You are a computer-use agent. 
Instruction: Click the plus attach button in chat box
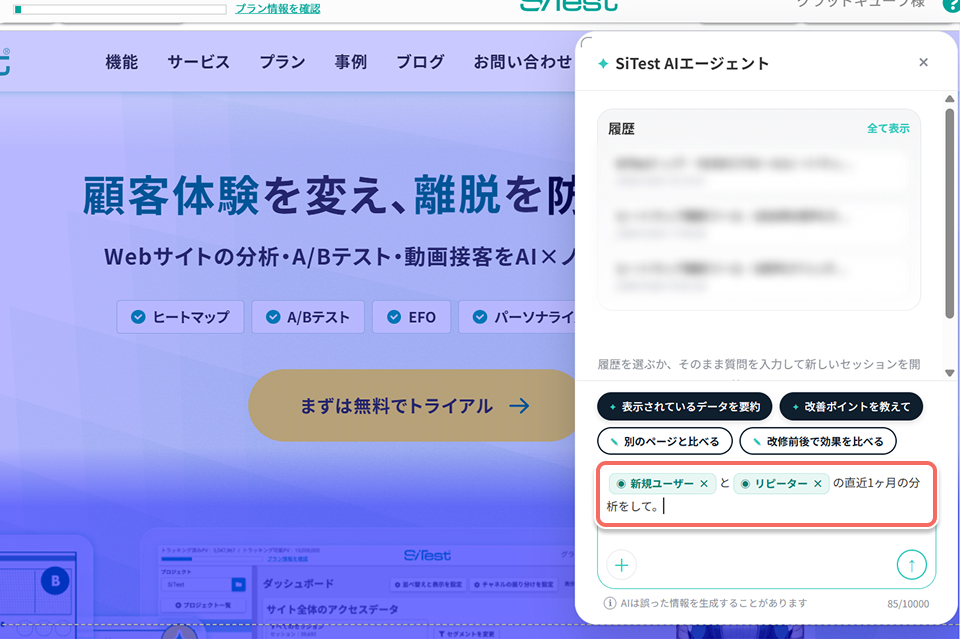(x=621, y=565)
